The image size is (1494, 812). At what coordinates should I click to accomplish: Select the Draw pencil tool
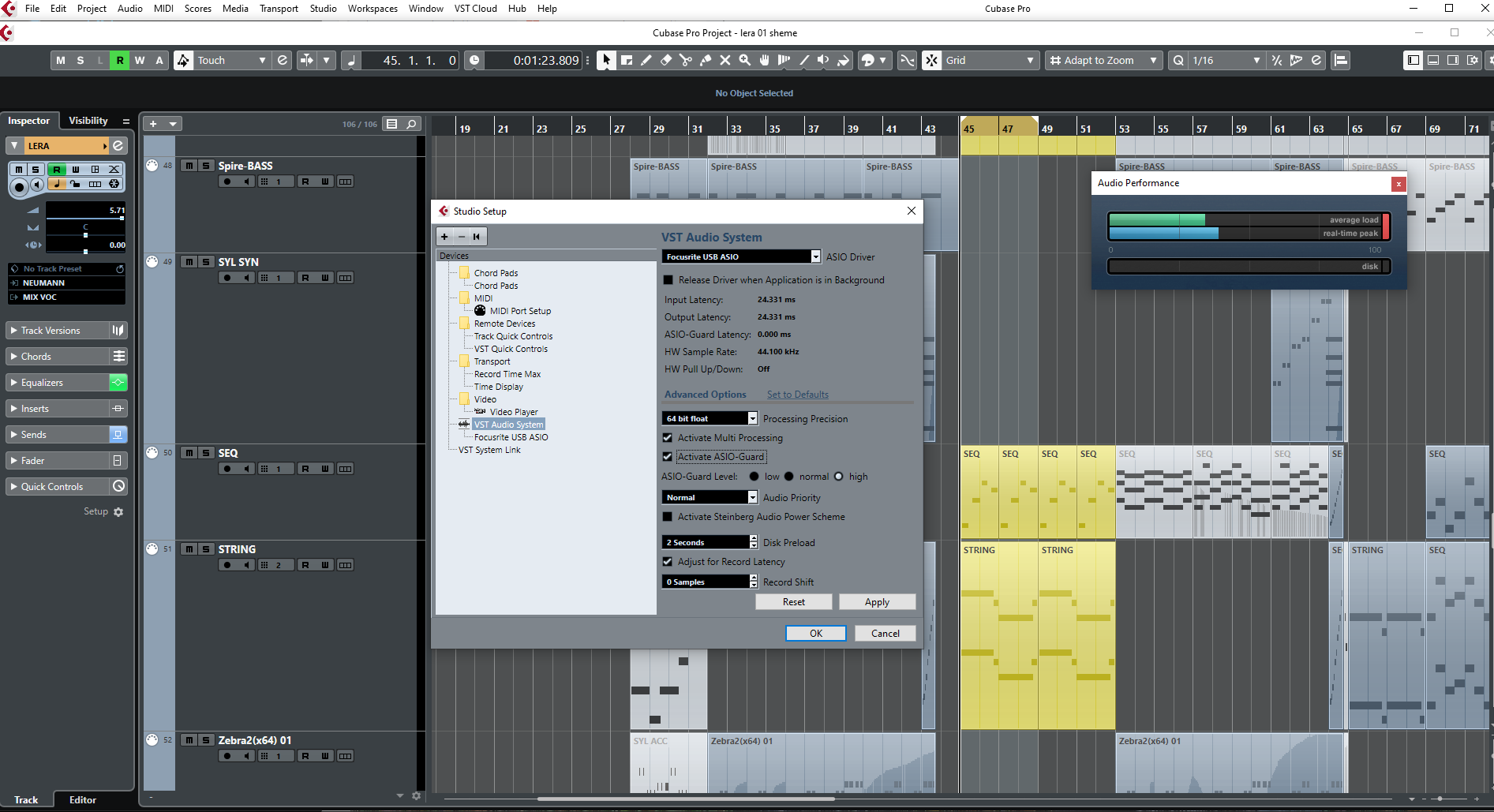click(646, 60)
